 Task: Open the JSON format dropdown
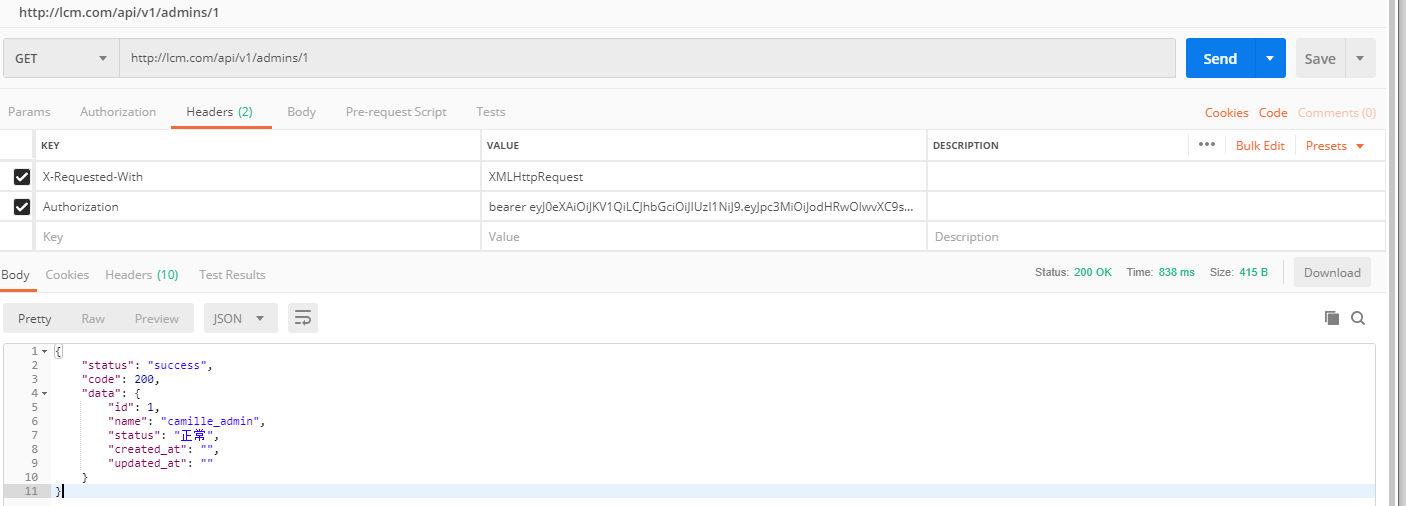pos(240,318)
